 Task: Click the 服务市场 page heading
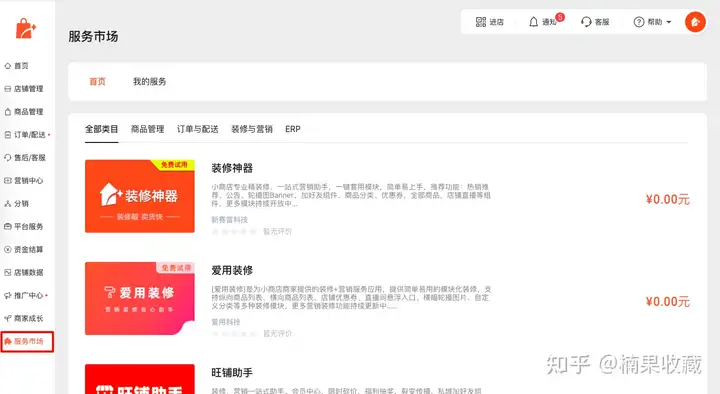click(93, 36)
